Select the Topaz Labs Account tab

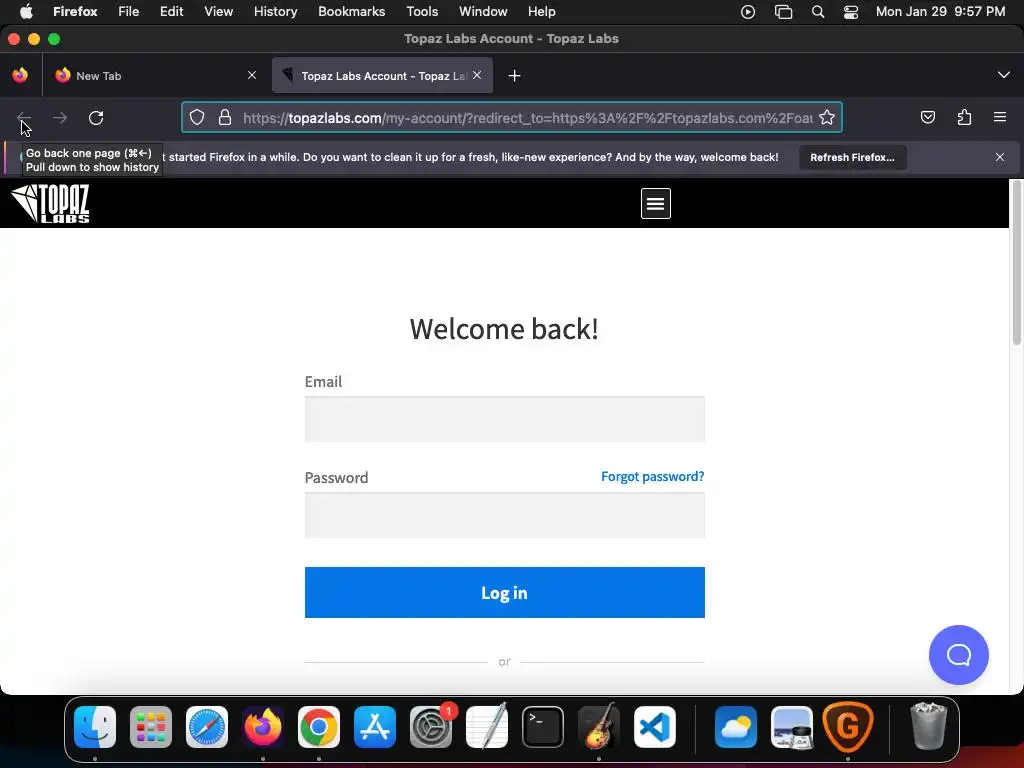coord(382,76)
